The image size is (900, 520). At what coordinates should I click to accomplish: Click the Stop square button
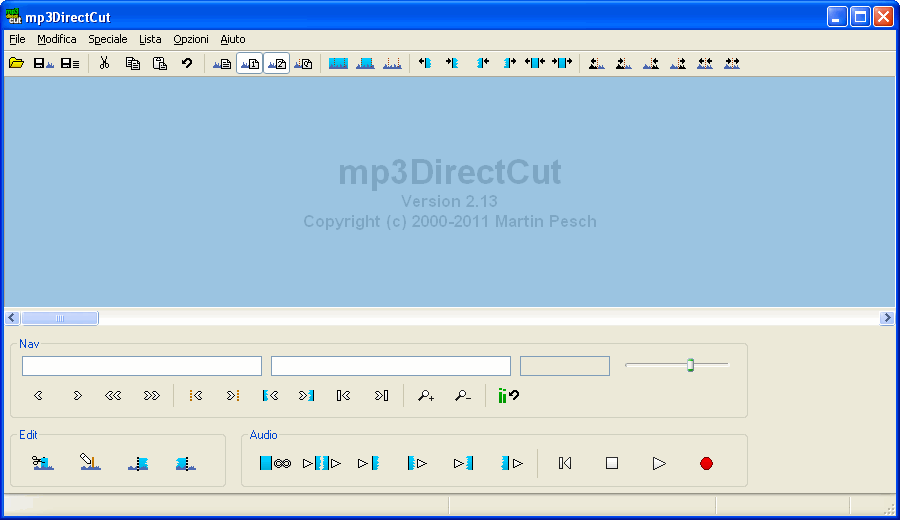pos(612,463)
